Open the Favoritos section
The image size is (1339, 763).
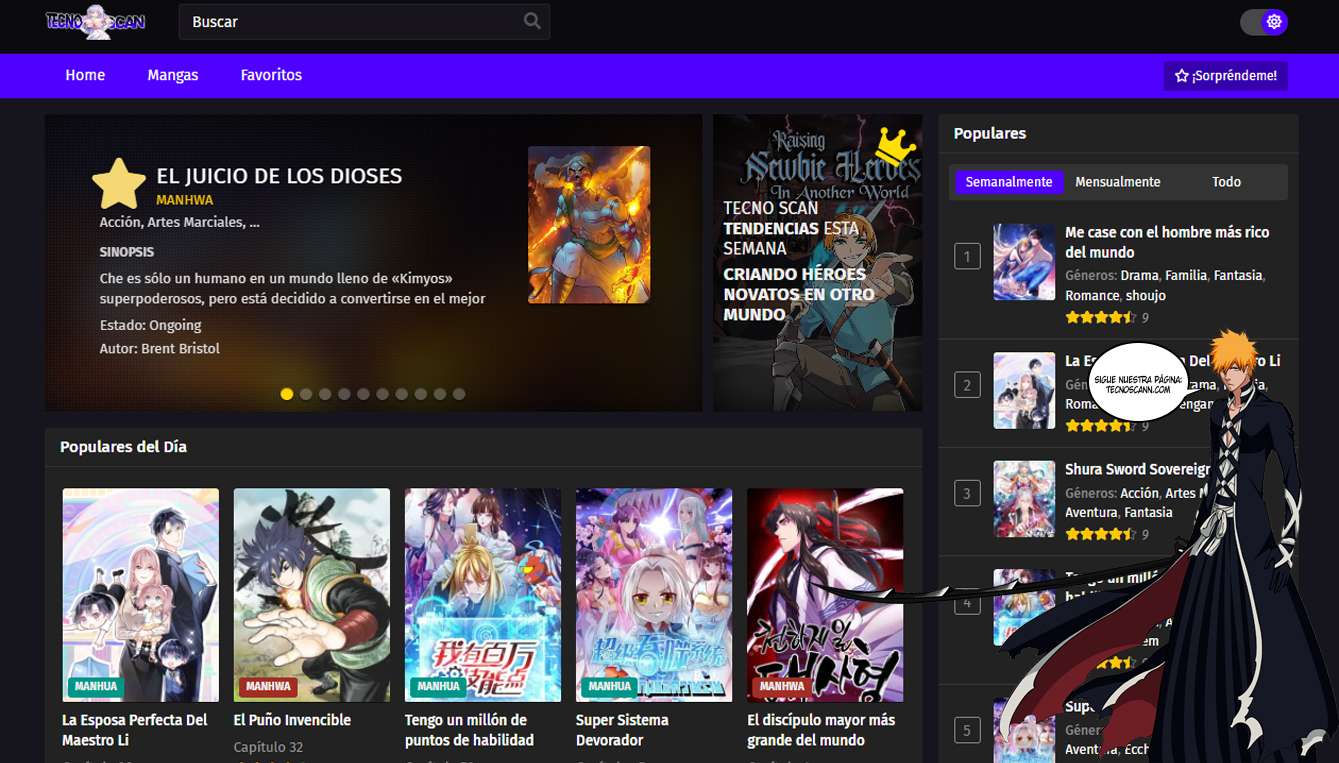coord(271,75)
